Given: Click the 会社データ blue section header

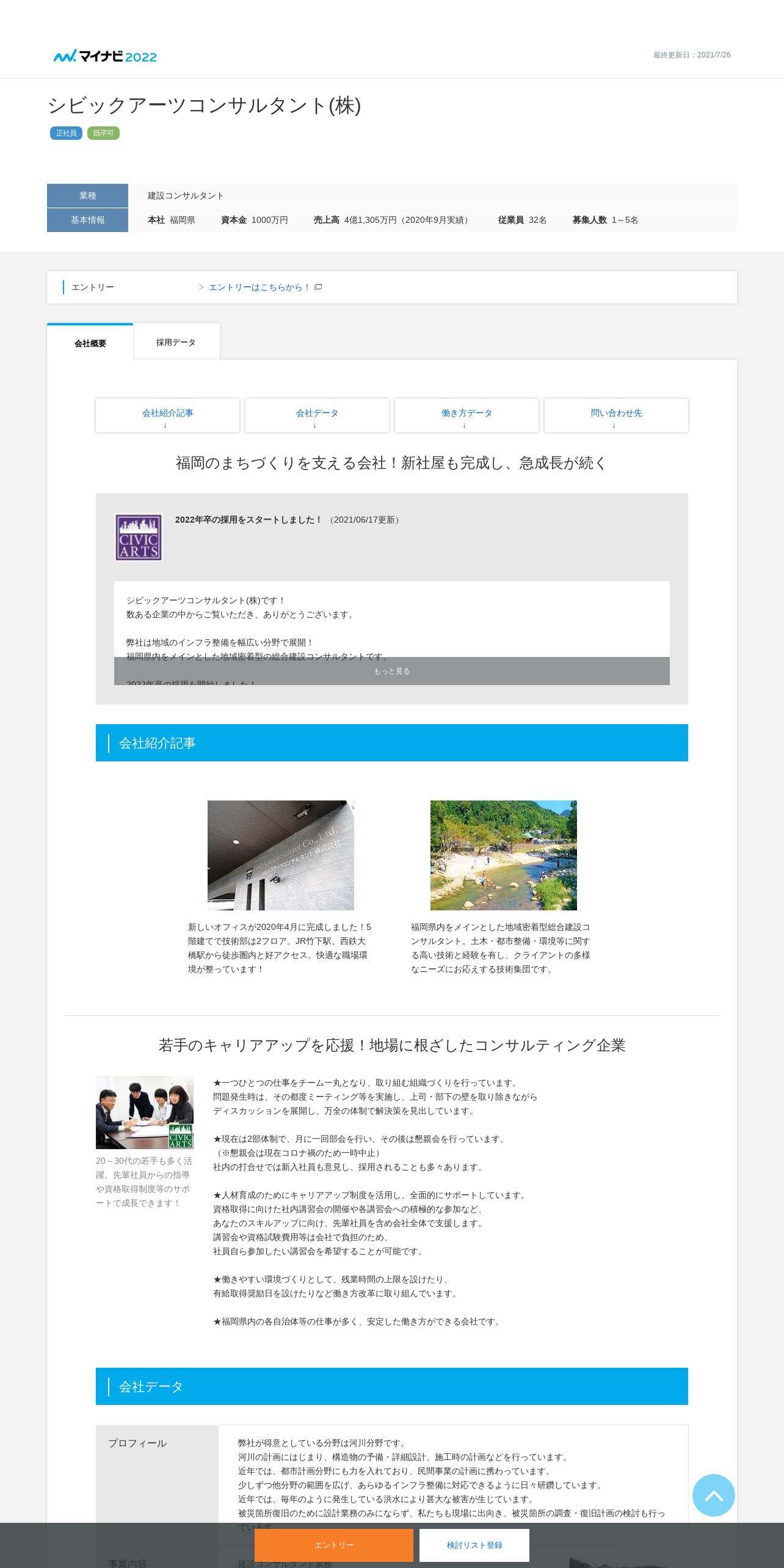Looking at the screenshot, I should coord(392,1387).
